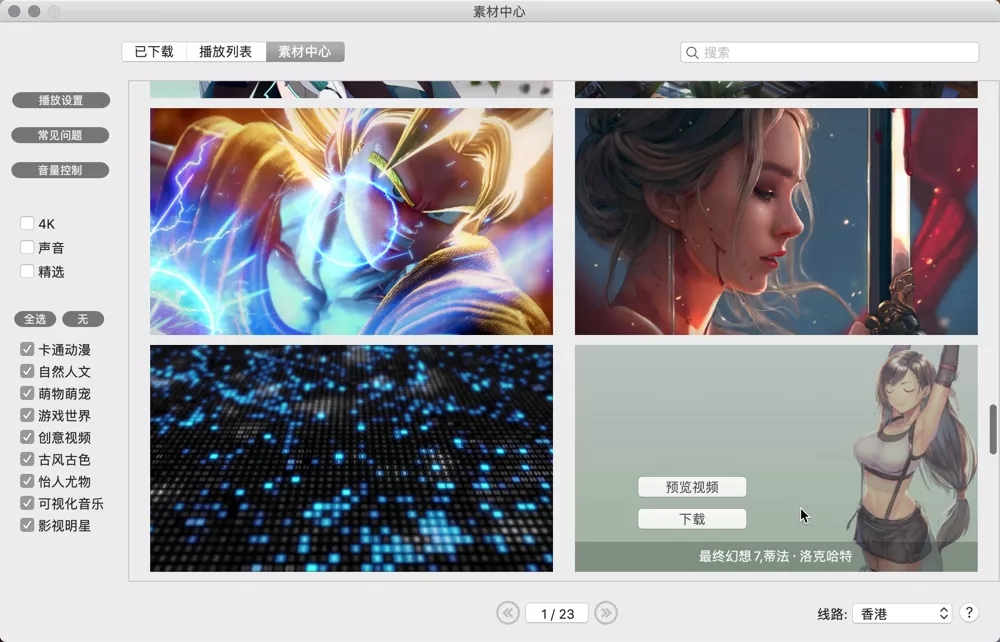Uncheck the 萌物萌宠 category

pos(27,393)
